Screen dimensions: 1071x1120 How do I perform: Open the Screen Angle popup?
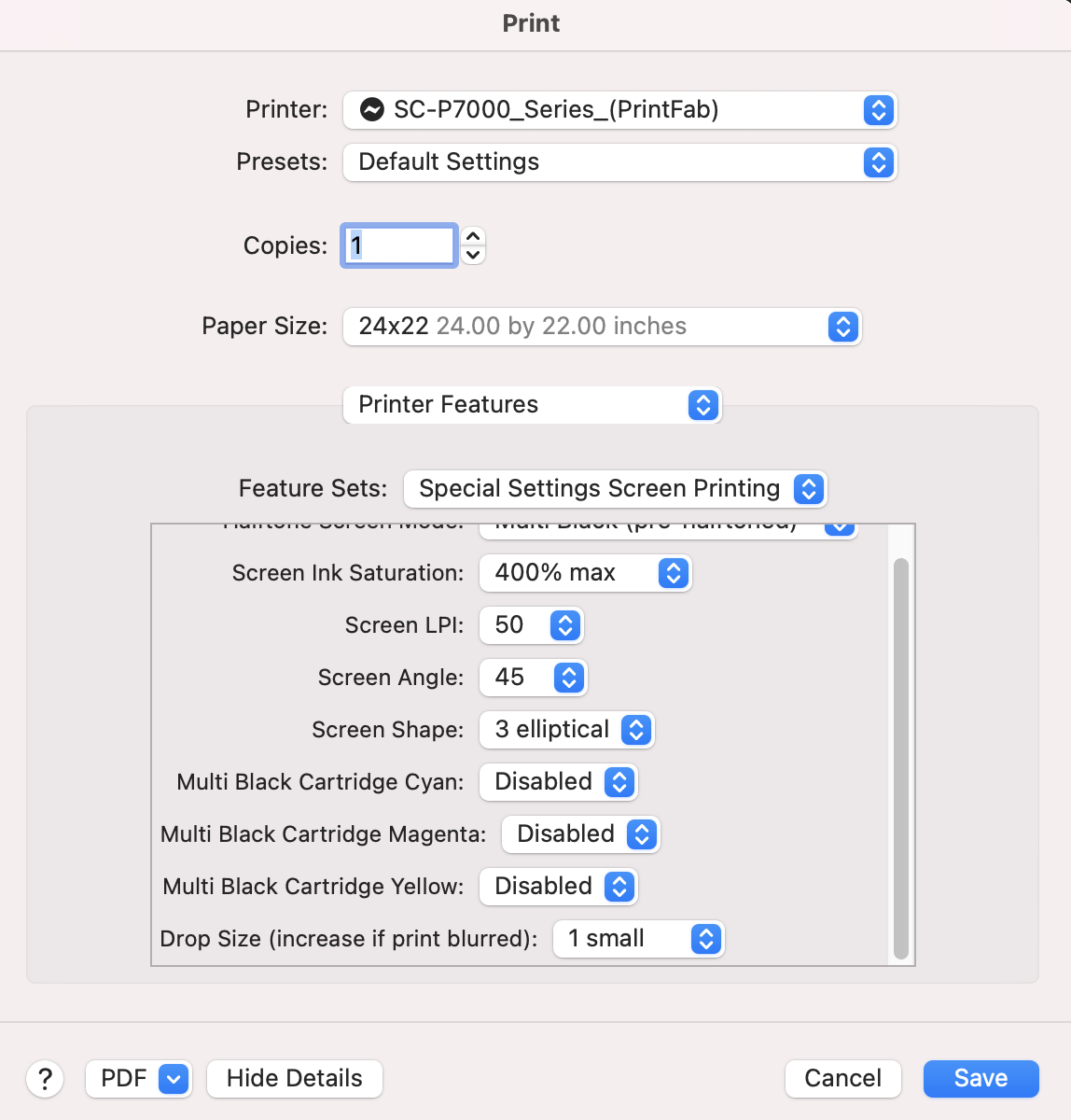533,678
